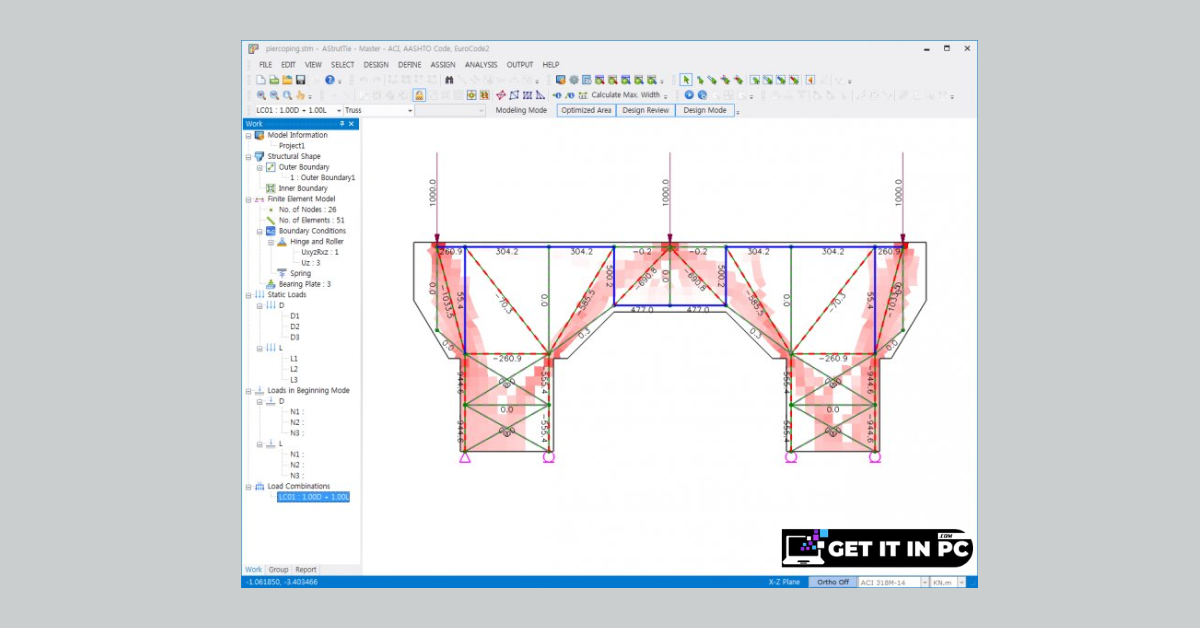This screenshot has width=1200, height=628.
Task: Click the grey gear settings icon
Action: click(x=574, y=80)
